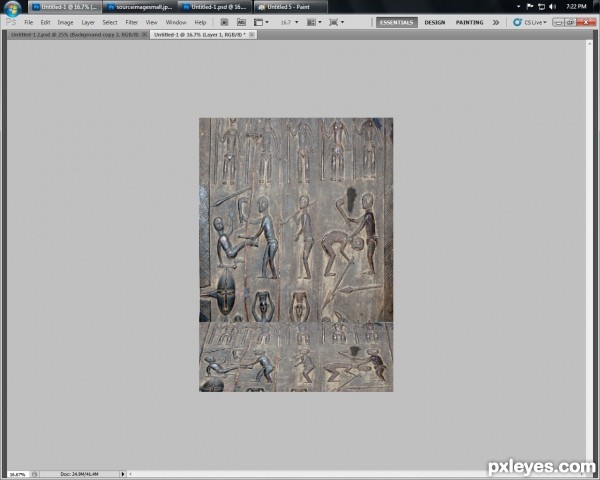Click horizontal scrollbar left arrow
This screenshot has height=480, width=600.
click(x=130, y=474)
